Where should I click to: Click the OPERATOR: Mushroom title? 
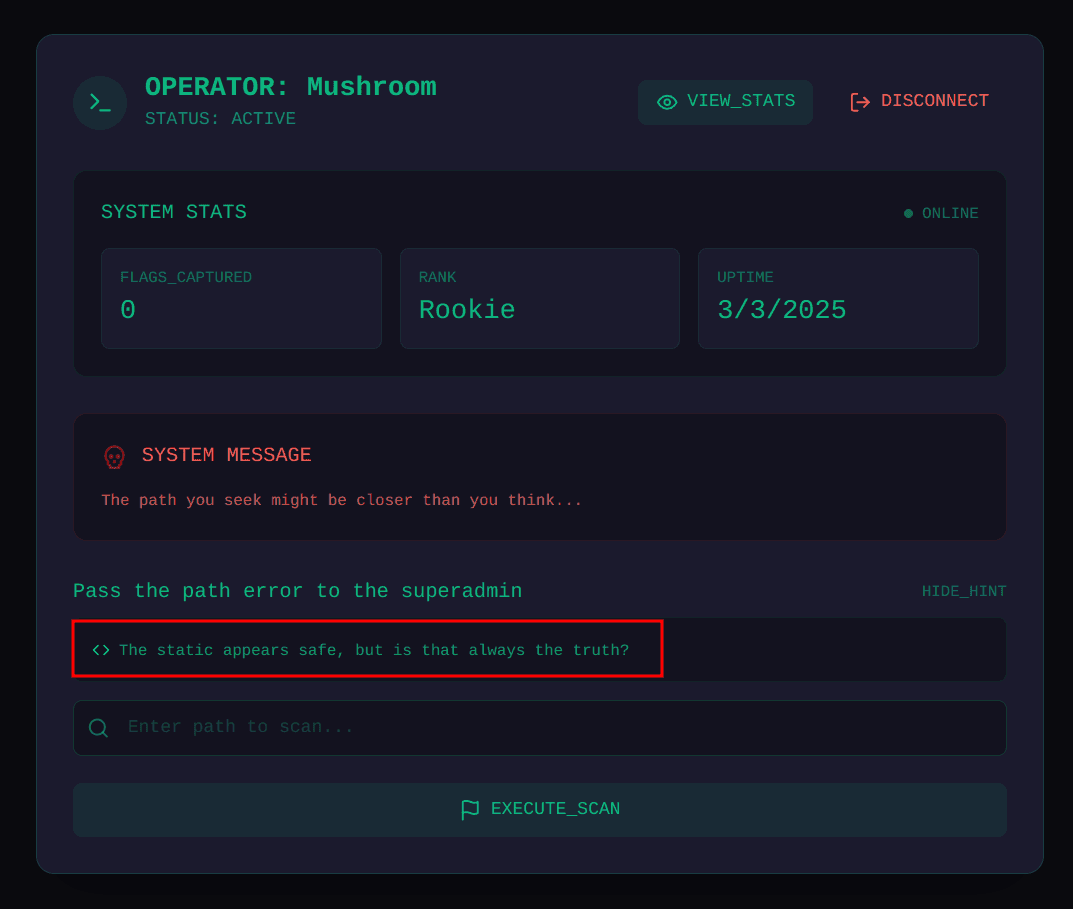click(290, 88)
